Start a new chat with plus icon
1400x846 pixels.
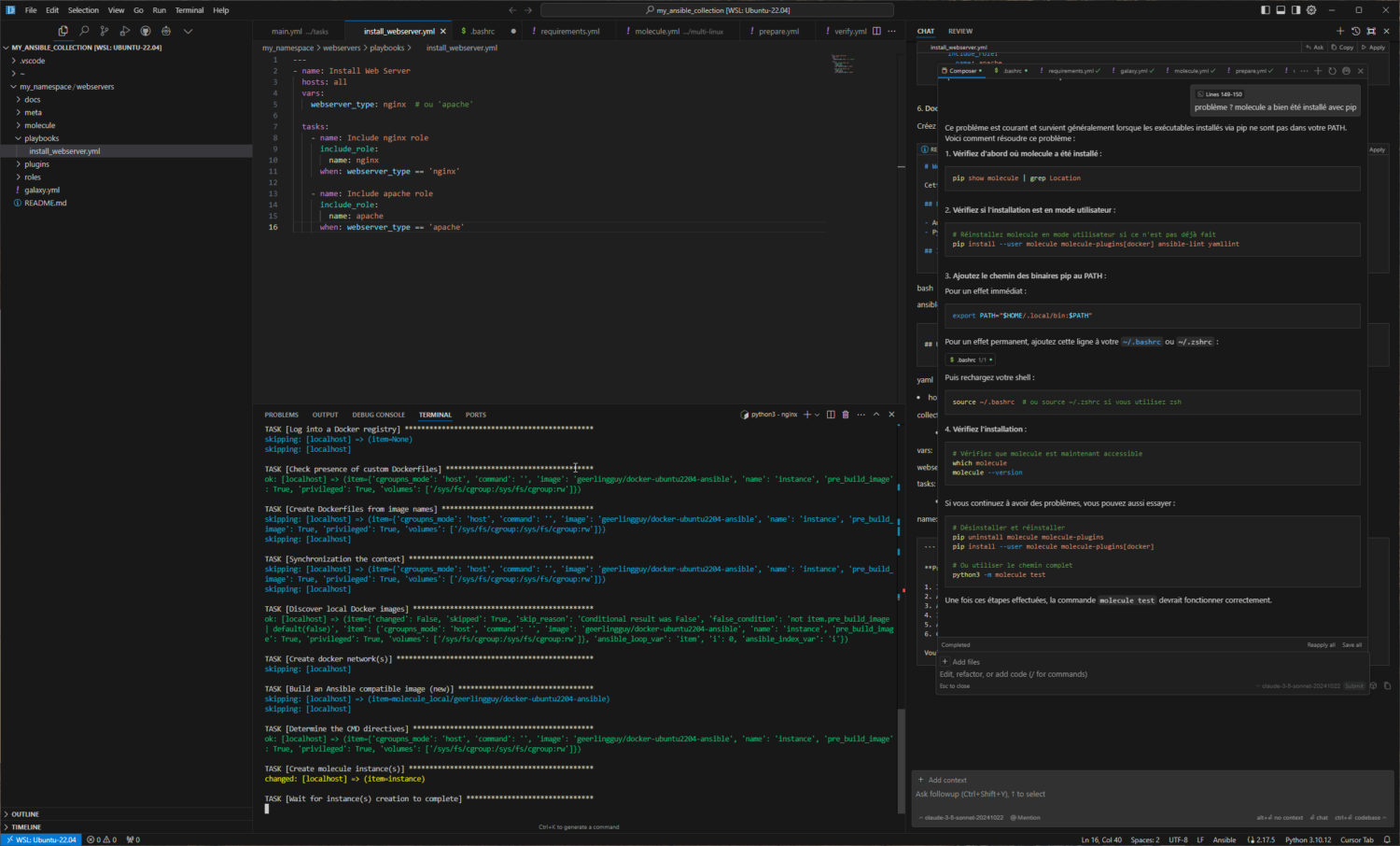1340,31
